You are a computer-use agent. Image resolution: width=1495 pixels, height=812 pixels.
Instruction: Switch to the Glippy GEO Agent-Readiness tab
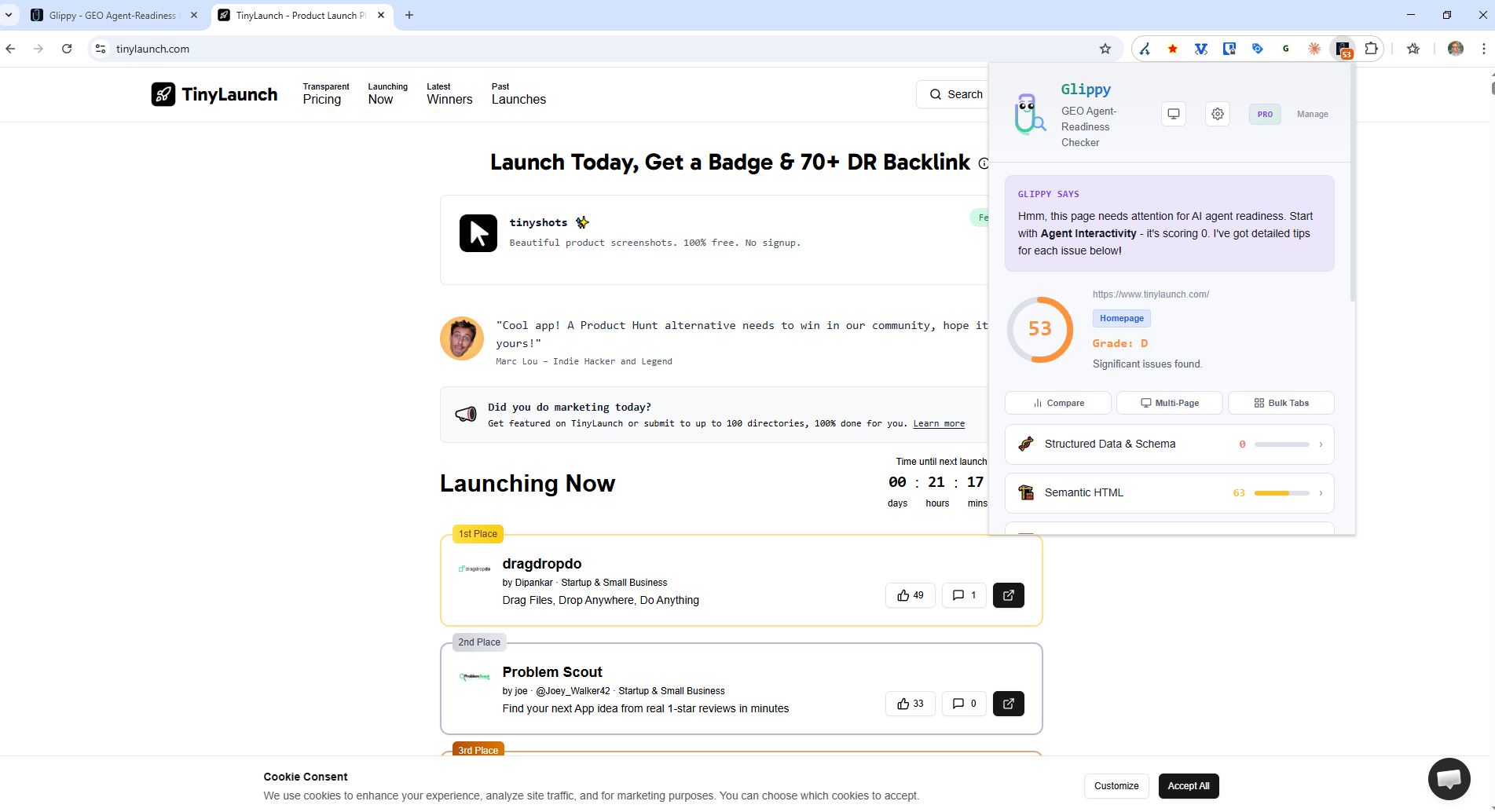[x=112, y=16]
